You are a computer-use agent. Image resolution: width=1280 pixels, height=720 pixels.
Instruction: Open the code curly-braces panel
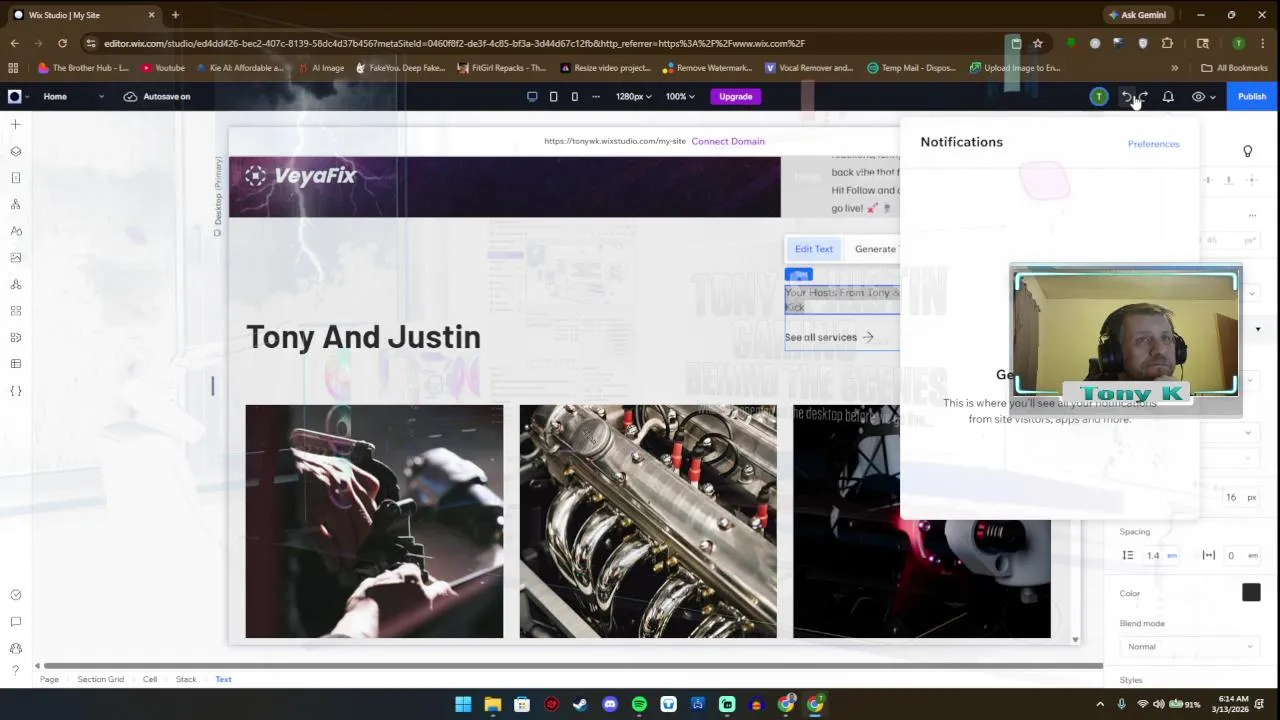(x=15, y=391)
